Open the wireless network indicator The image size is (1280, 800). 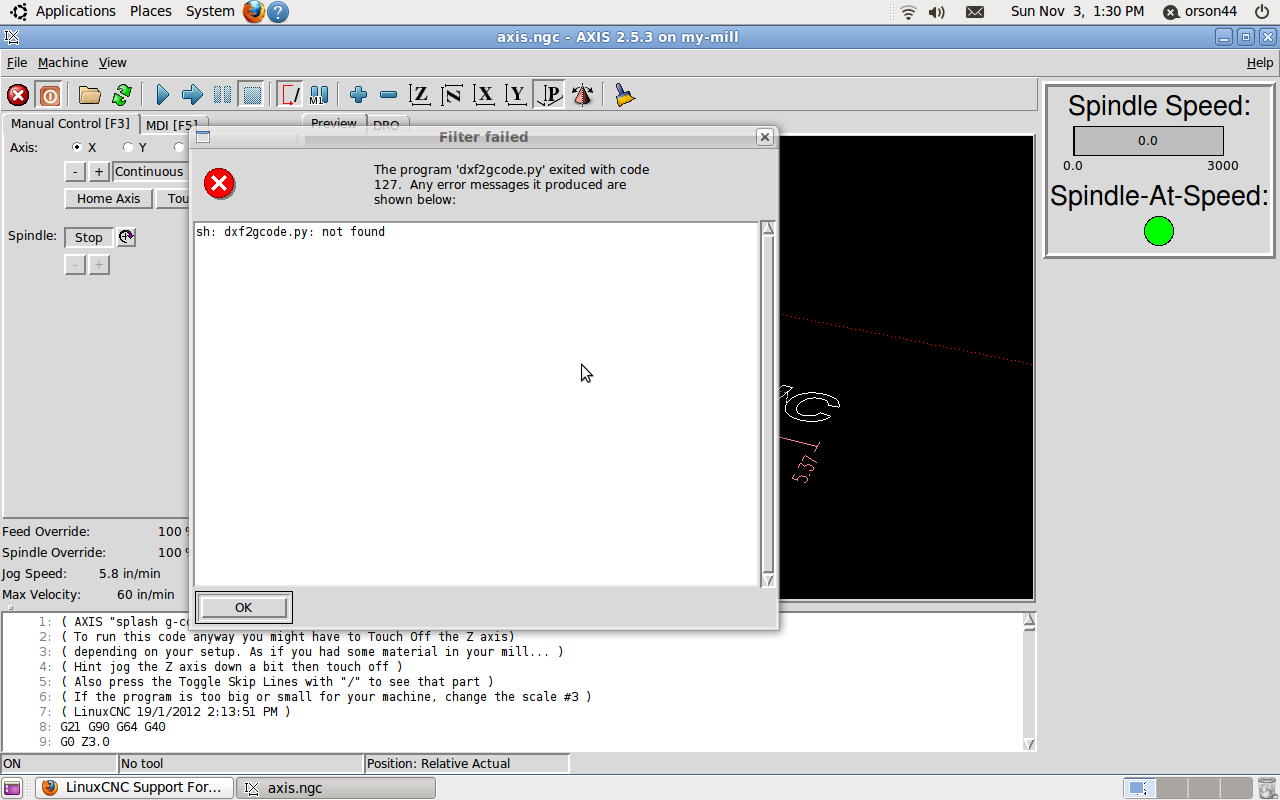(908, 12)
